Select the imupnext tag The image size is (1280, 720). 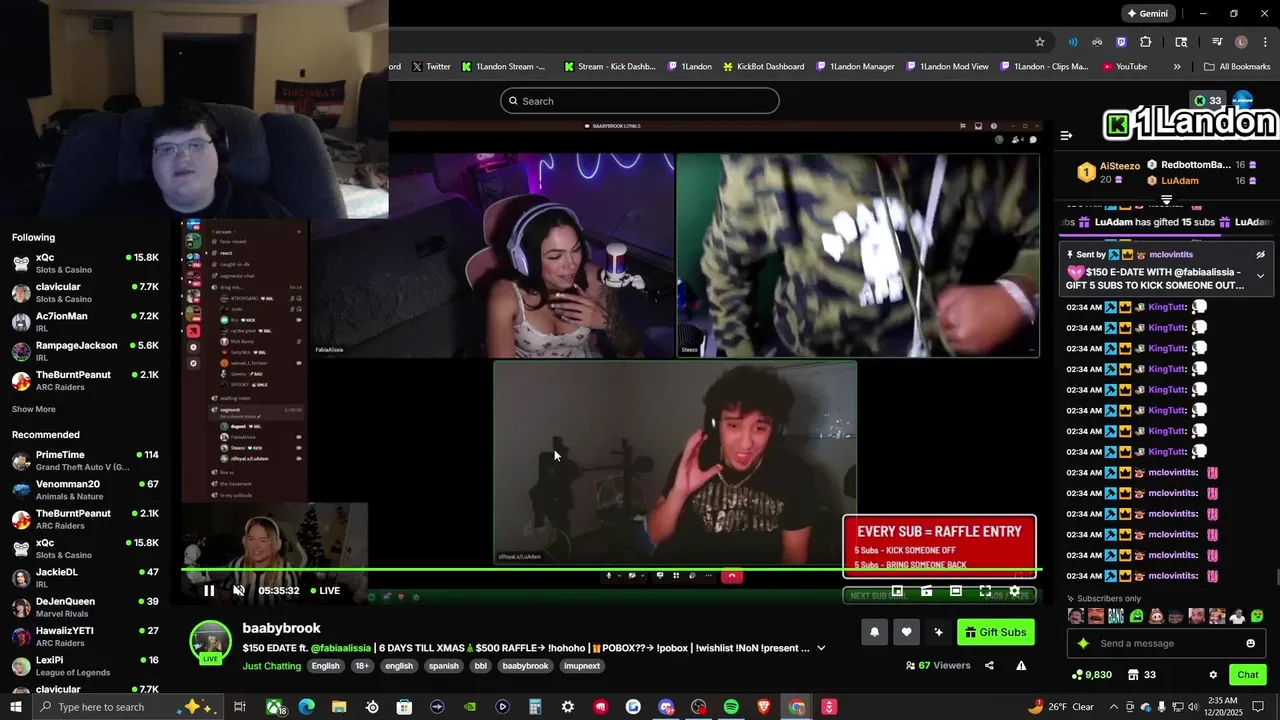(582, 666)
